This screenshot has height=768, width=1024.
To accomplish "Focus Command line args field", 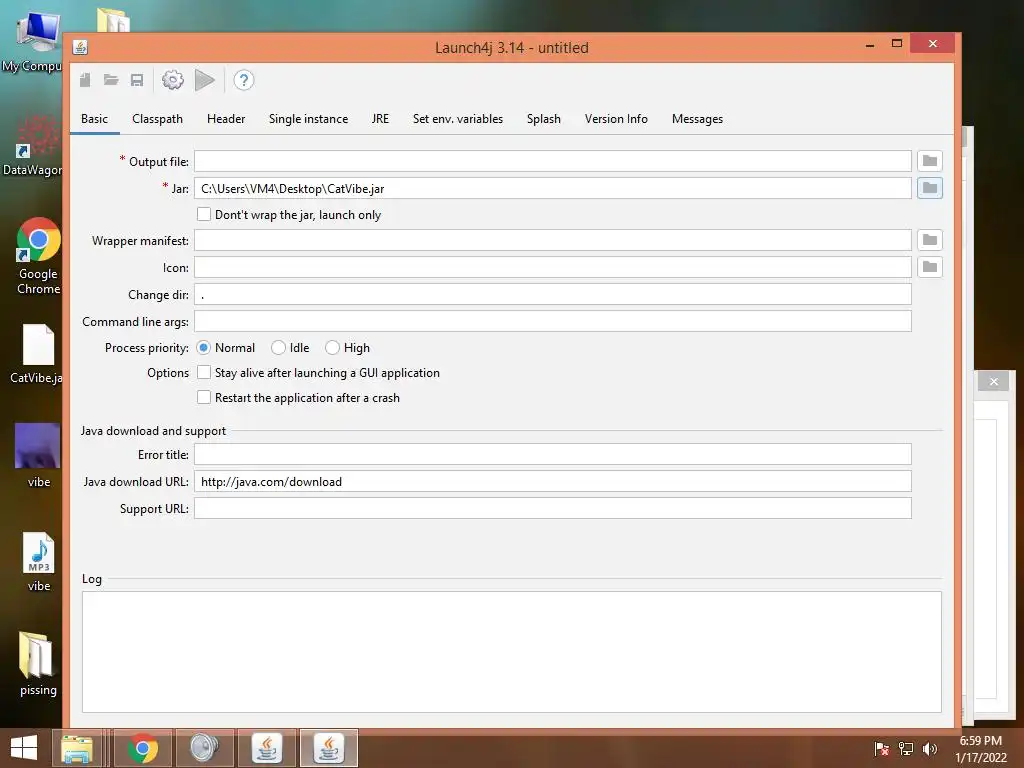I will 552,321.
